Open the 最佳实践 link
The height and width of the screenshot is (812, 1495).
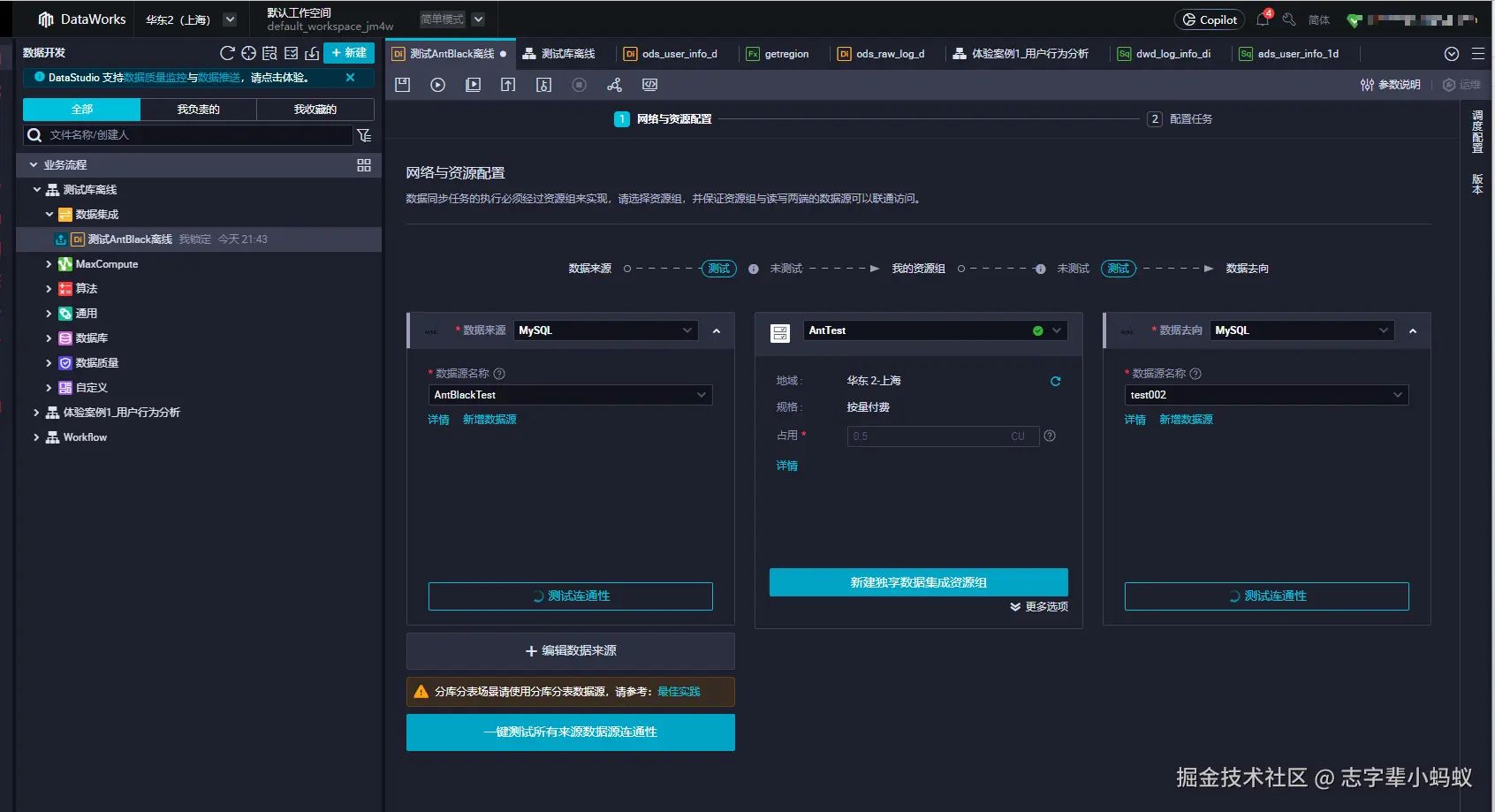point(679,692)
